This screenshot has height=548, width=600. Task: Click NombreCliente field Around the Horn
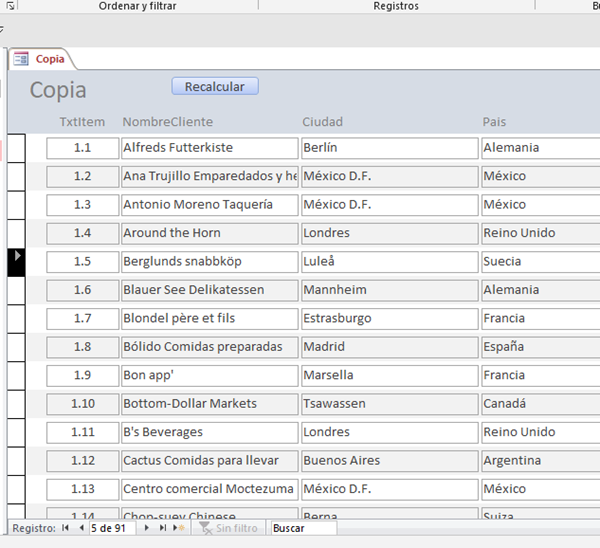[209, 233]
